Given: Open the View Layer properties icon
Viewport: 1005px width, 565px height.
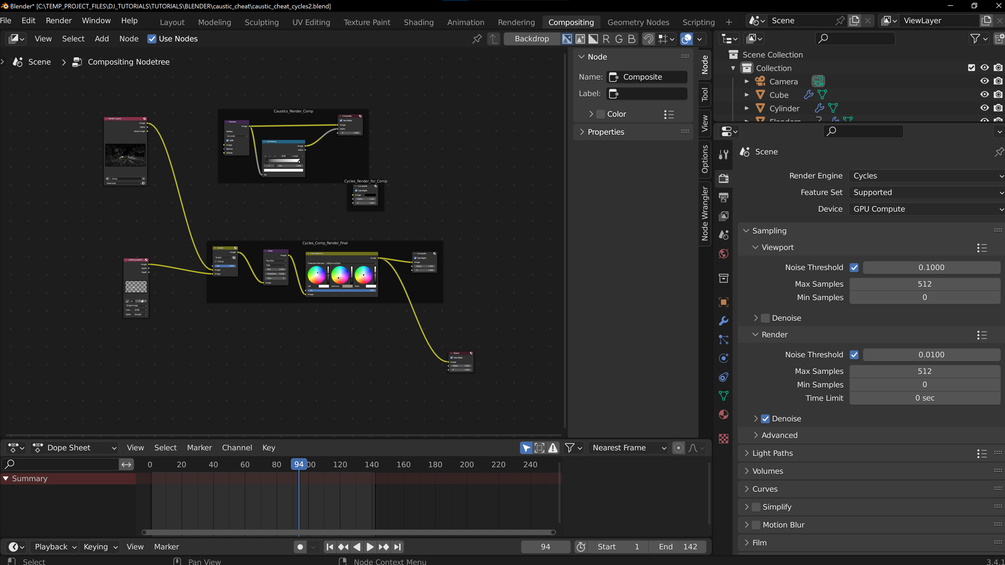Looking at the screenshot, I should tap(724, 216).
